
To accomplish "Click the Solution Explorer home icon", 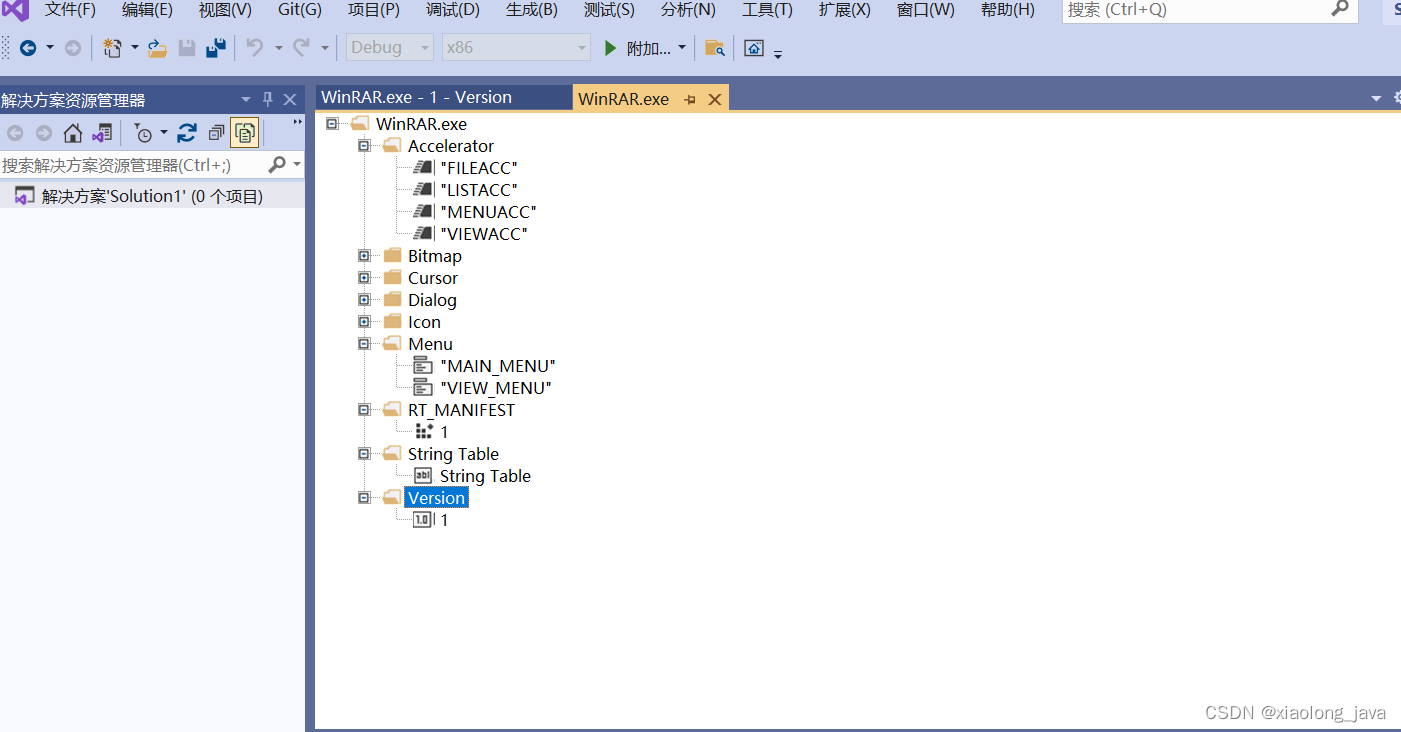I will click(x=73, y=133).
